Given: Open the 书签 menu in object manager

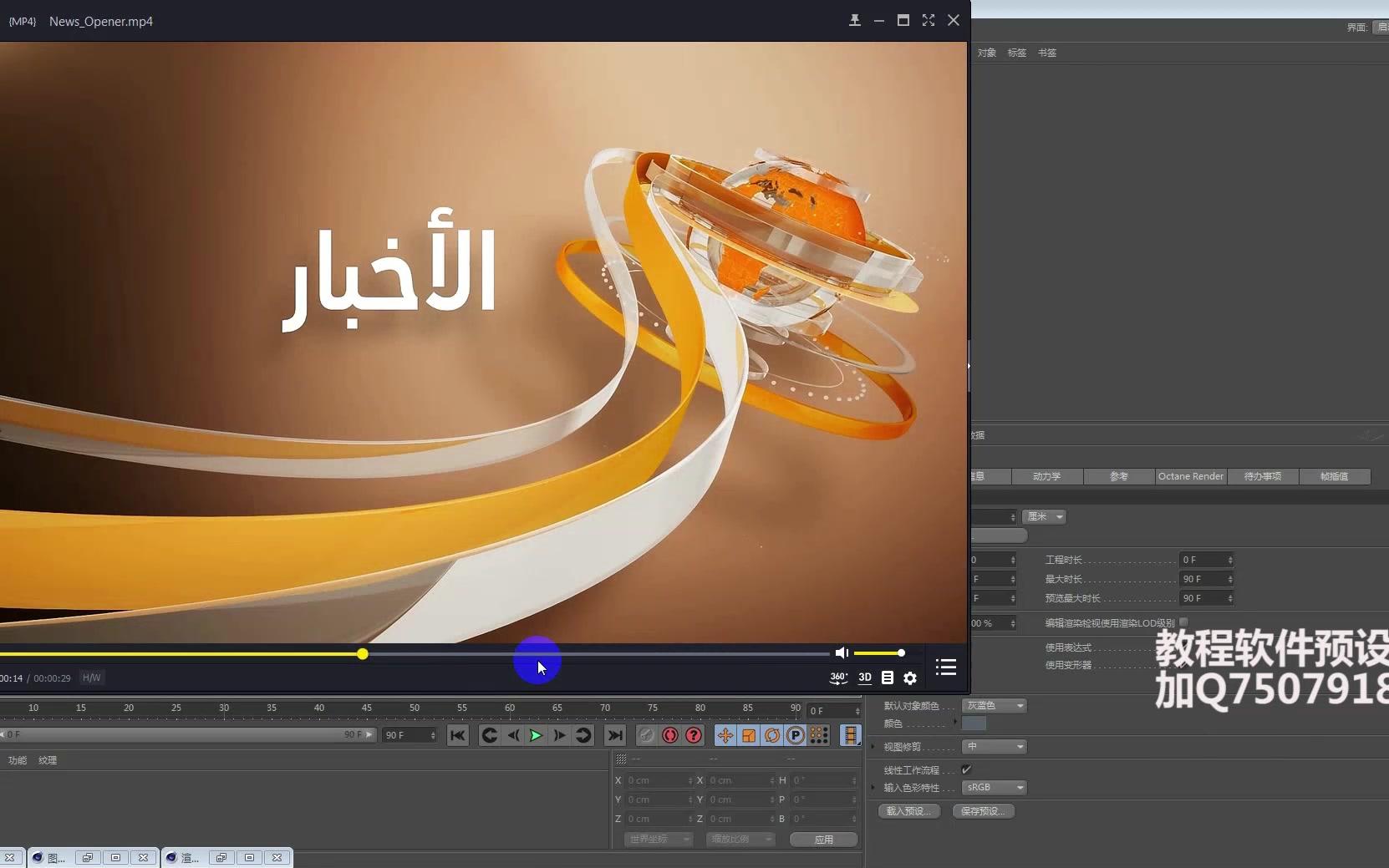Looking at the screenshot, I should pyautogui.click(x=1047, y=53).
